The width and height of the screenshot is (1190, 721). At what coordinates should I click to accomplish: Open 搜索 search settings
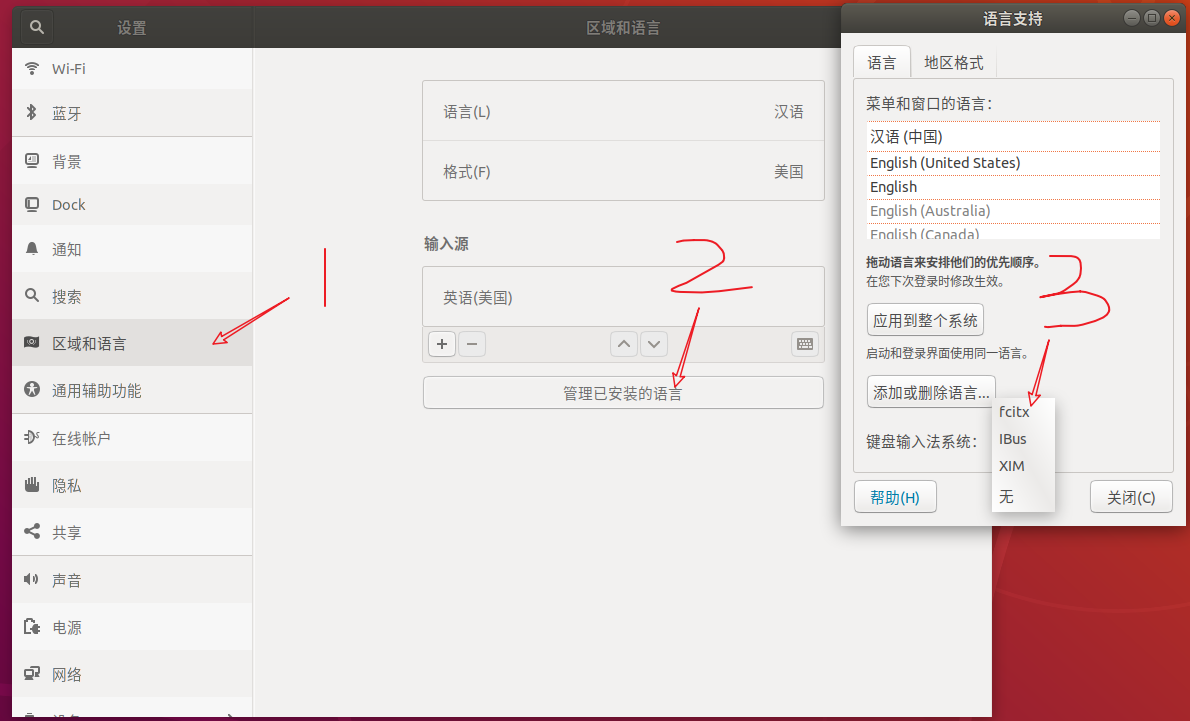pyautogui.click(x=132, y=296)
